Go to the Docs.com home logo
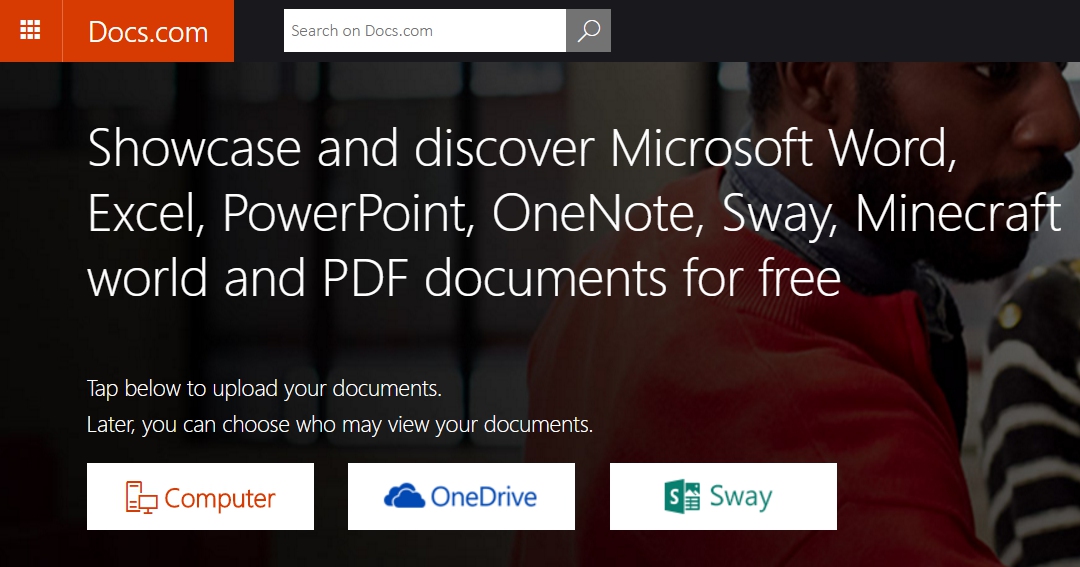This screenshot has height=567, width=1080. pos(148,32)
